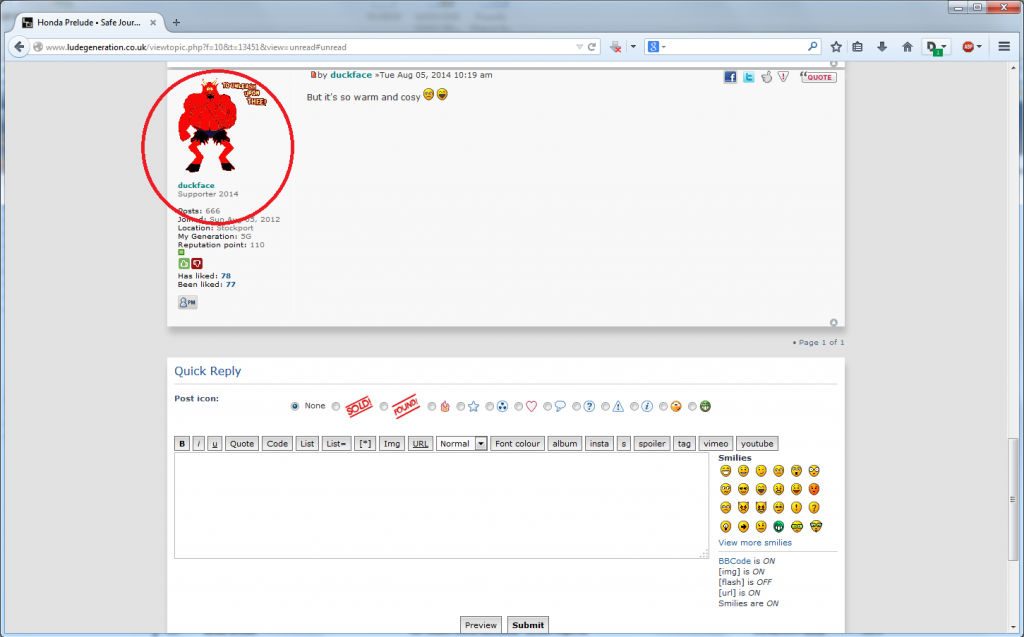Select the Honda Prelude Safe Journey tab

coord(89,22)
